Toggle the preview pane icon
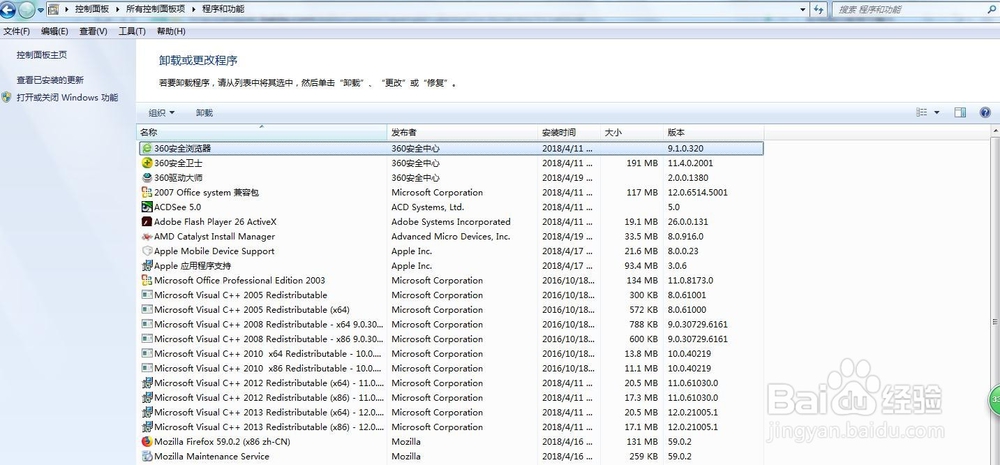Image resolution: width=1000 pixels, height=465 pixels. [x=960, y=113]
